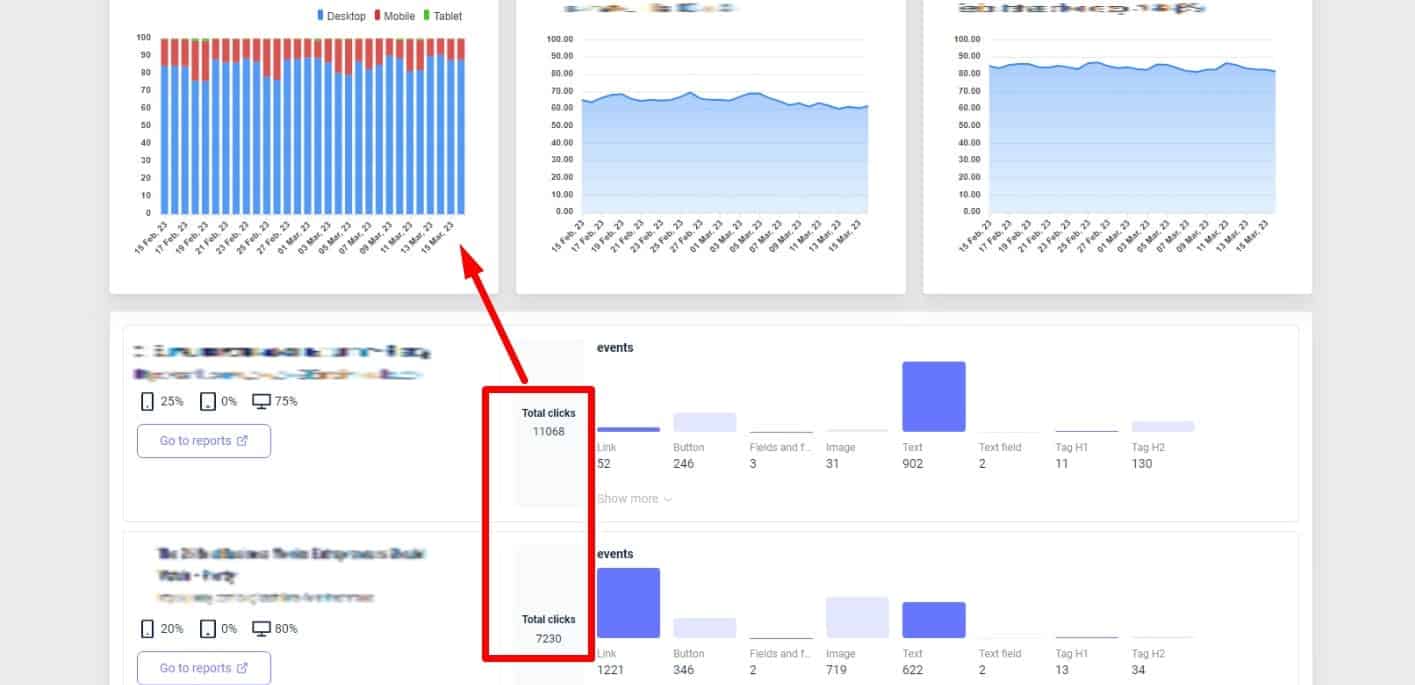Click the desktop monitor icon showing 80%
The image size is (1415, 685).
261,629
